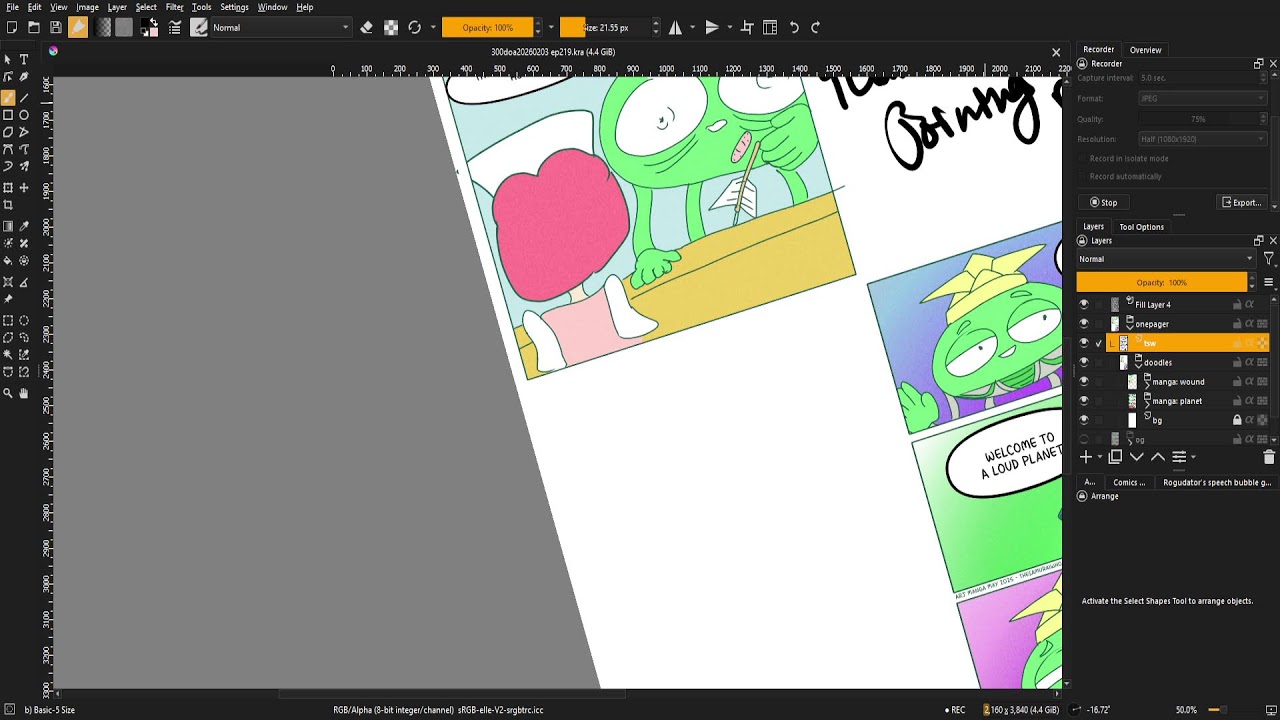Select the Crop tool in toolbox
Screen dimensions: 1280x720
[8, 205]
